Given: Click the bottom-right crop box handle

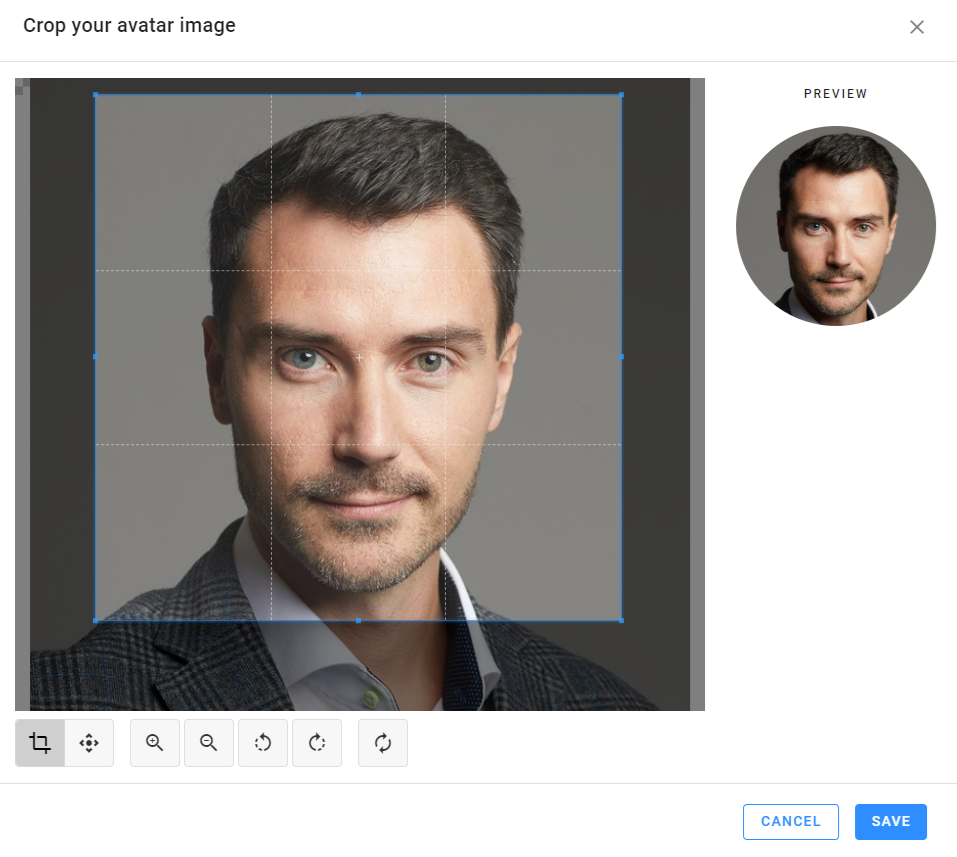Looking at the screenshot, I should (x=621, y=620).
